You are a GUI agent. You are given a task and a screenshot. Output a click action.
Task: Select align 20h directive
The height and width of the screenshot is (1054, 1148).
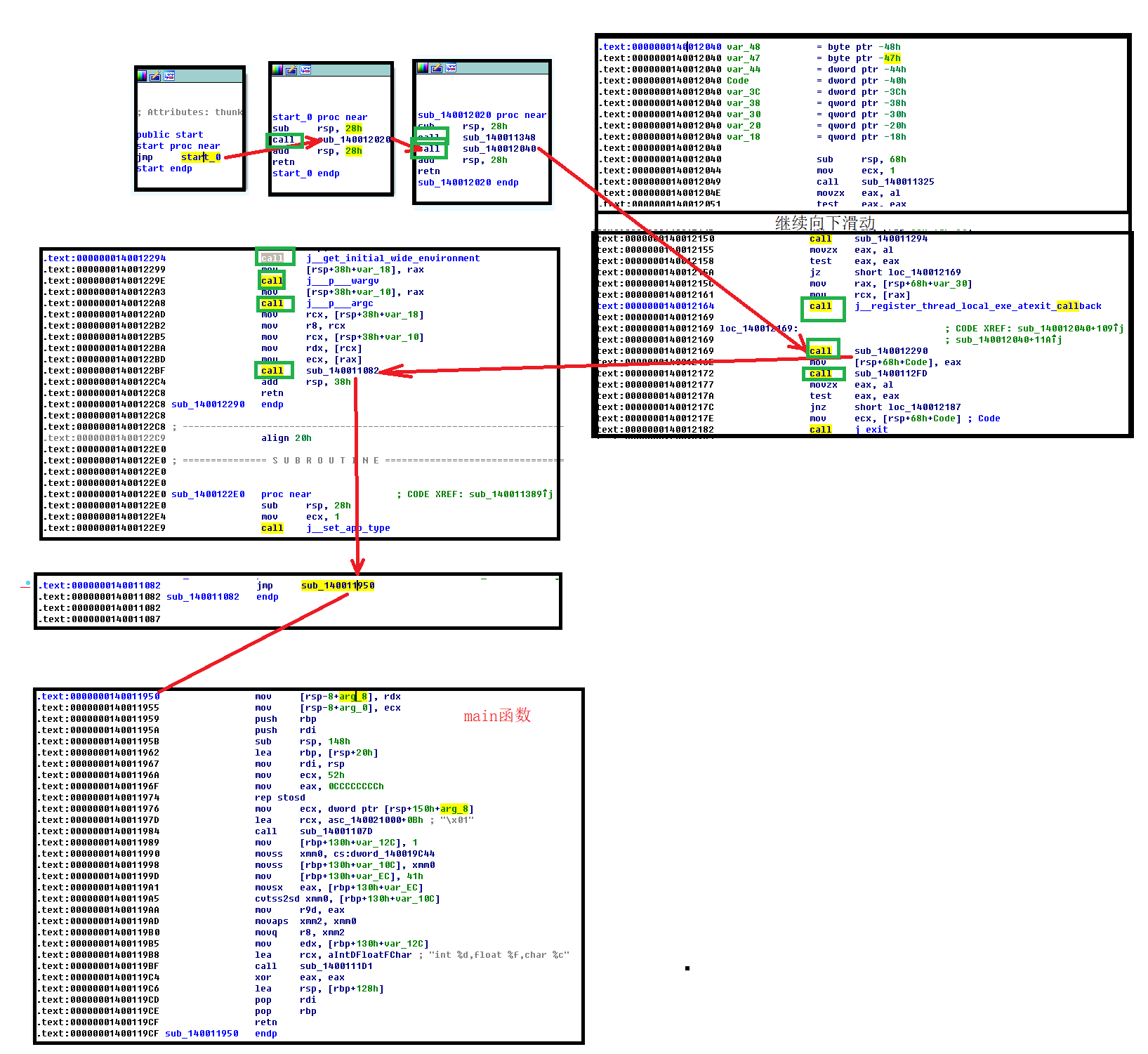pyautogui.click(x=286, y=438)
